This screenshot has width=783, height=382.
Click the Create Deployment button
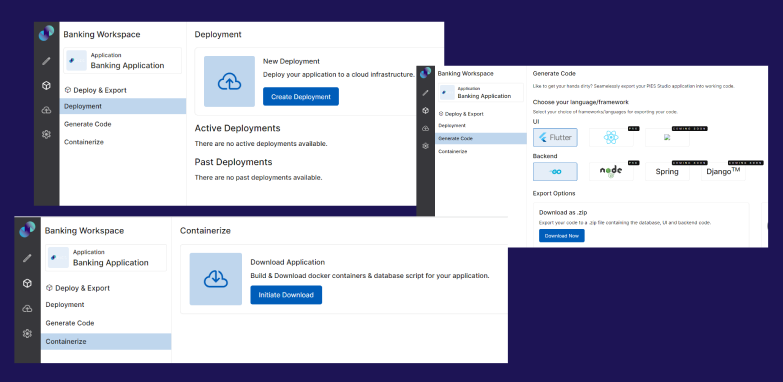click(301, 97)
